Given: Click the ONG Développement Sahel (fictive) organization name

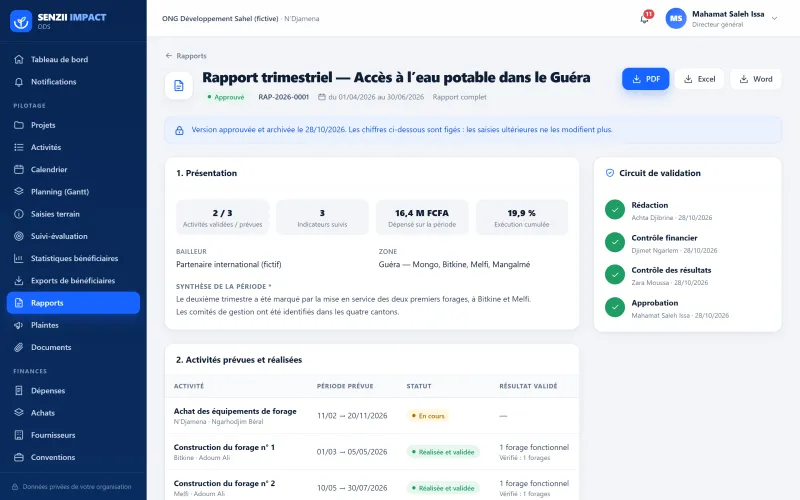Looking at the screenshot, I should coord(220,18).
